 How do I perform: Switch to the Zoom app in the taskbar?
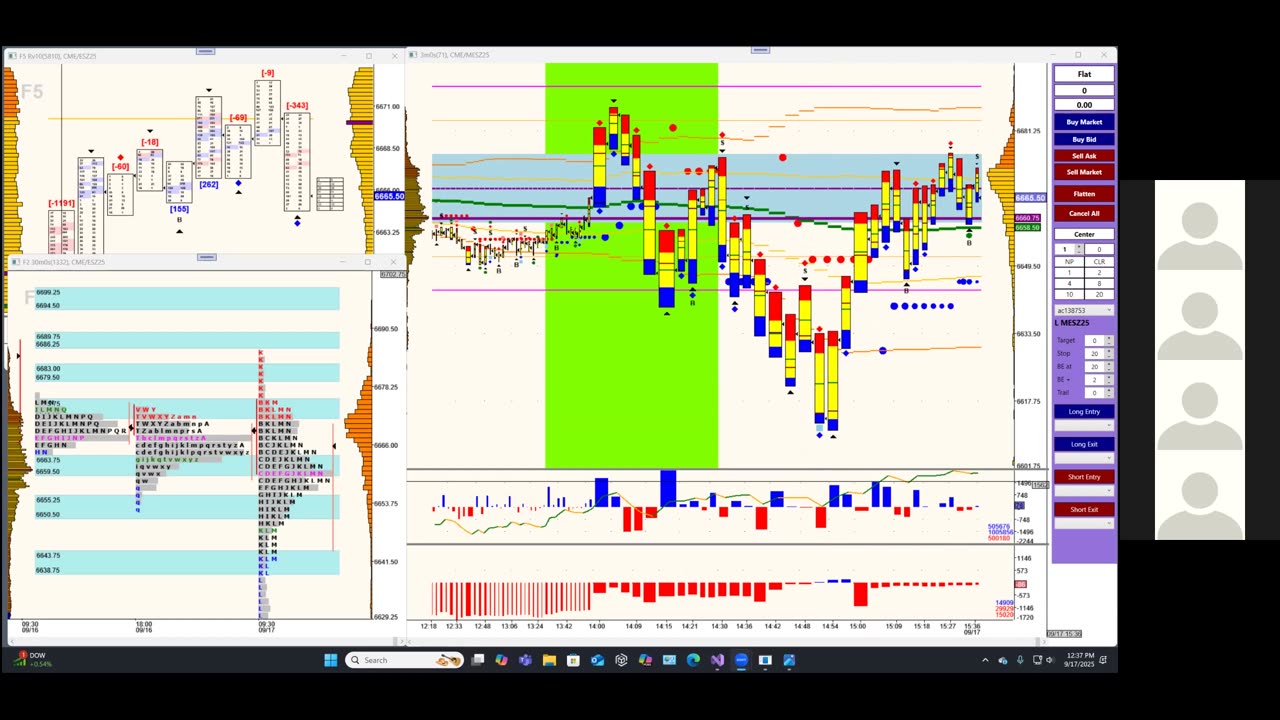coord(741,660)
